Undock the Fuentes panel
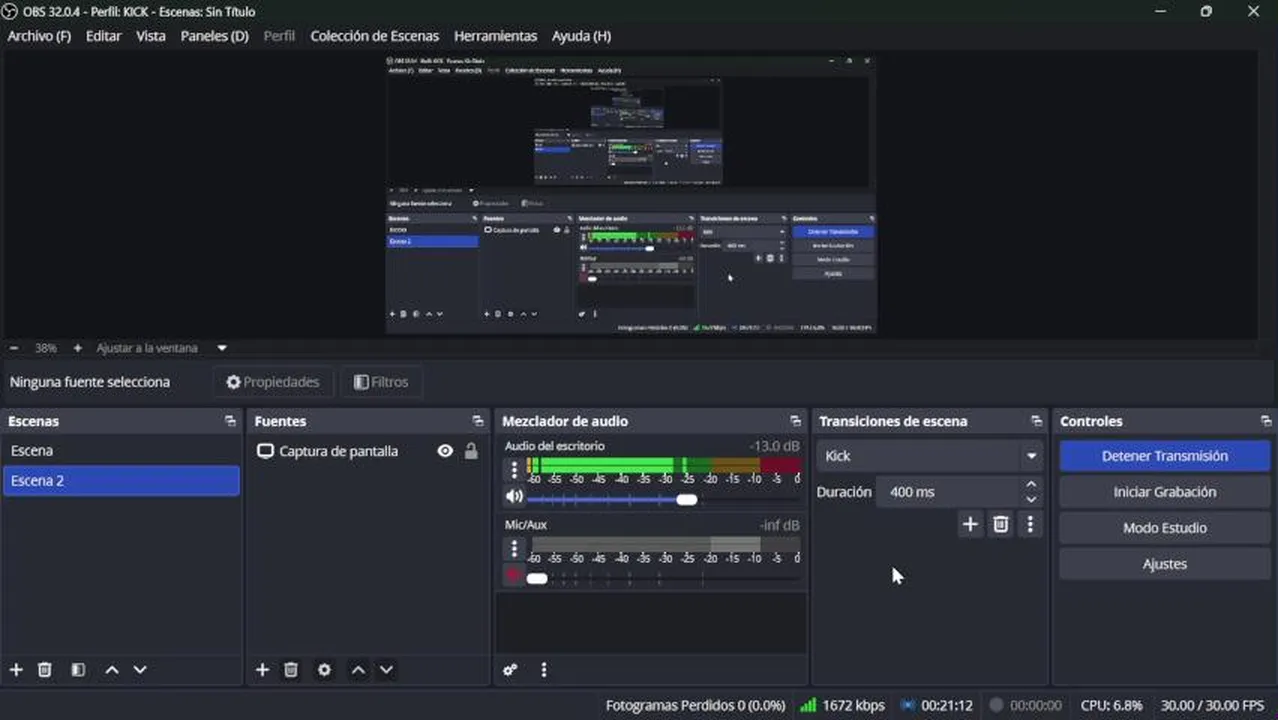 point(477,421)
